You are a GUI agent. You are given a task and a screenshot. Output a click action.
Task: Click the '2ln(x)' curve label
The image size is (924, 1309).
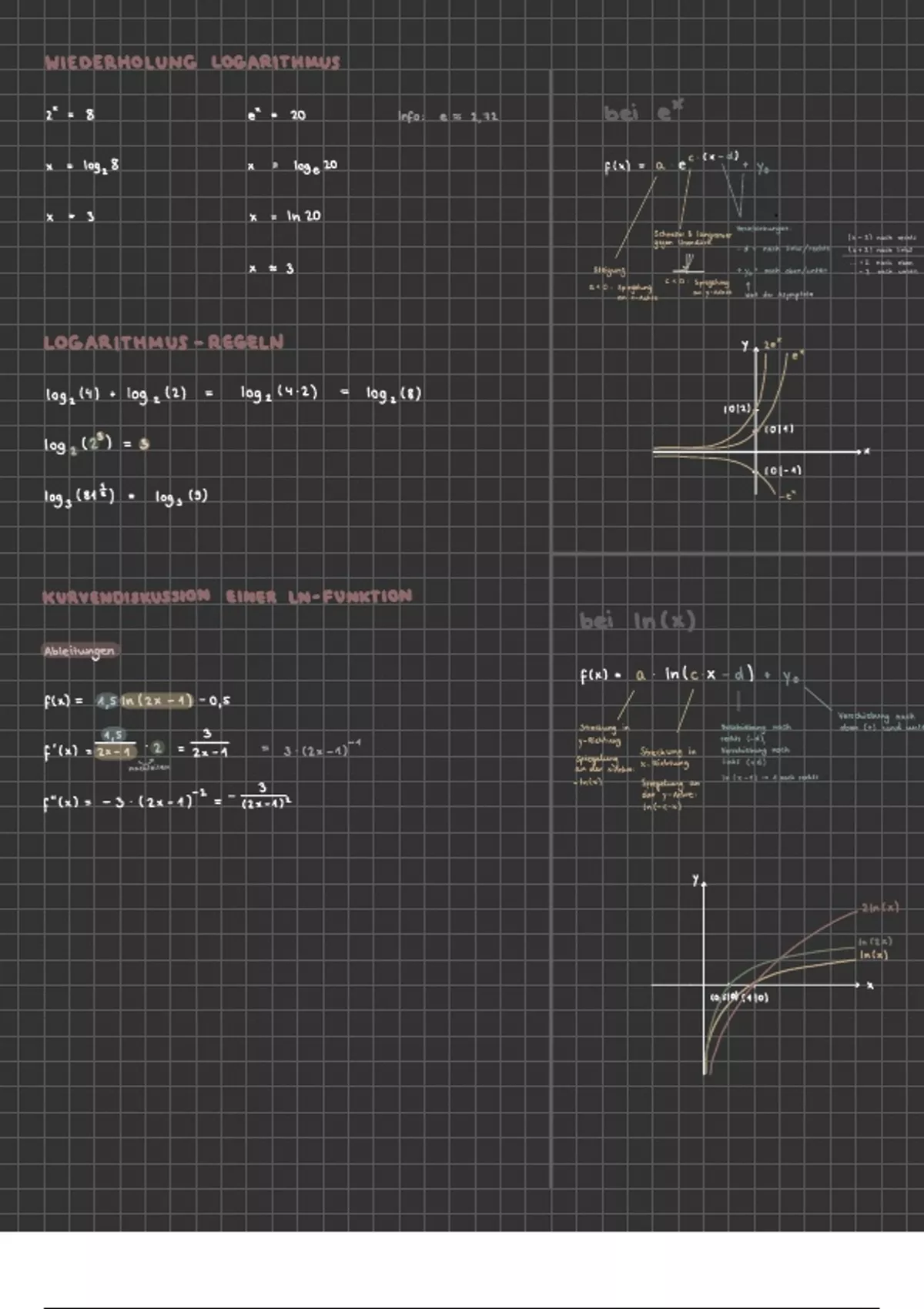click(879, 908)
